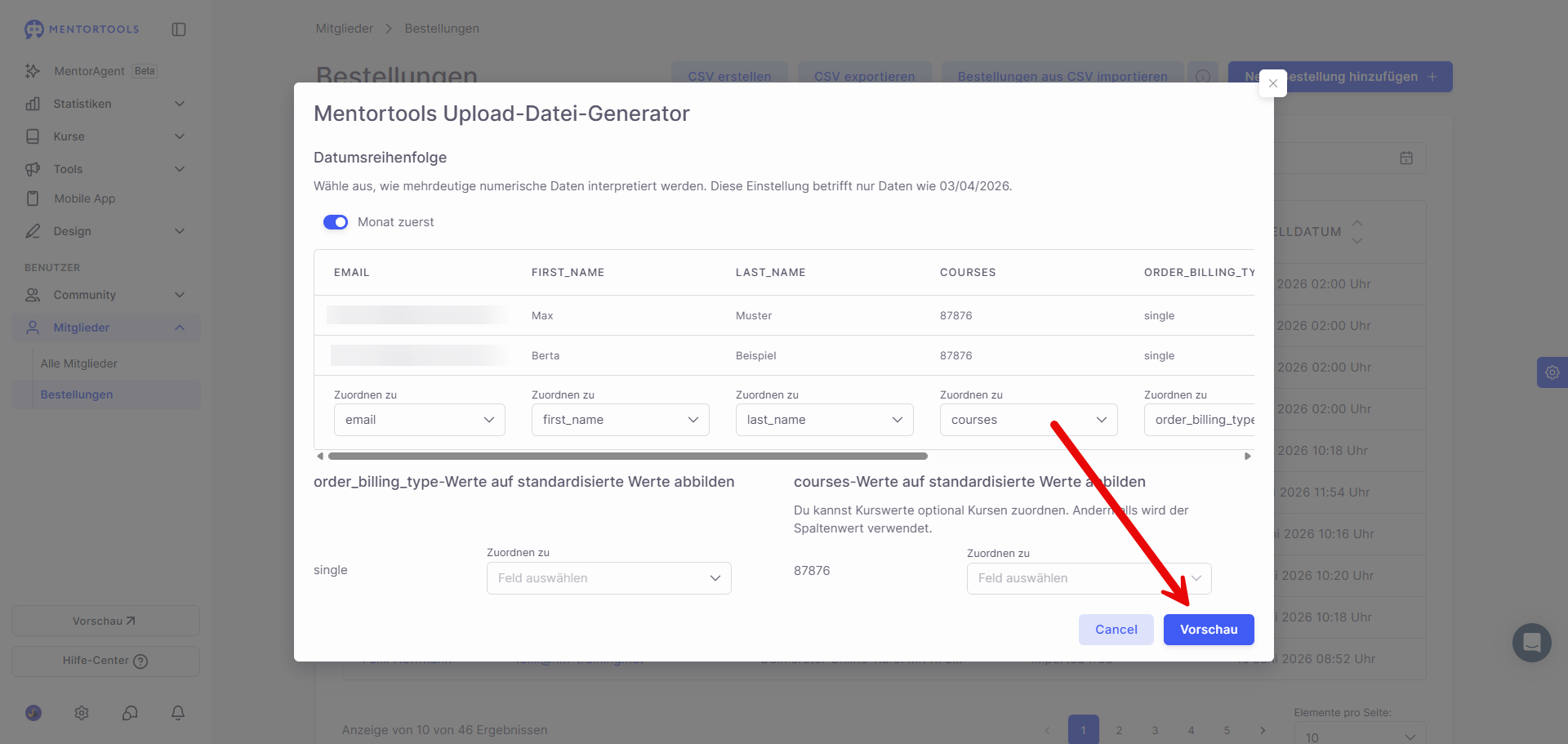Open the last_name mapping dropdown
Viewport: 1568px width, 744px height.
coord(825,420)
